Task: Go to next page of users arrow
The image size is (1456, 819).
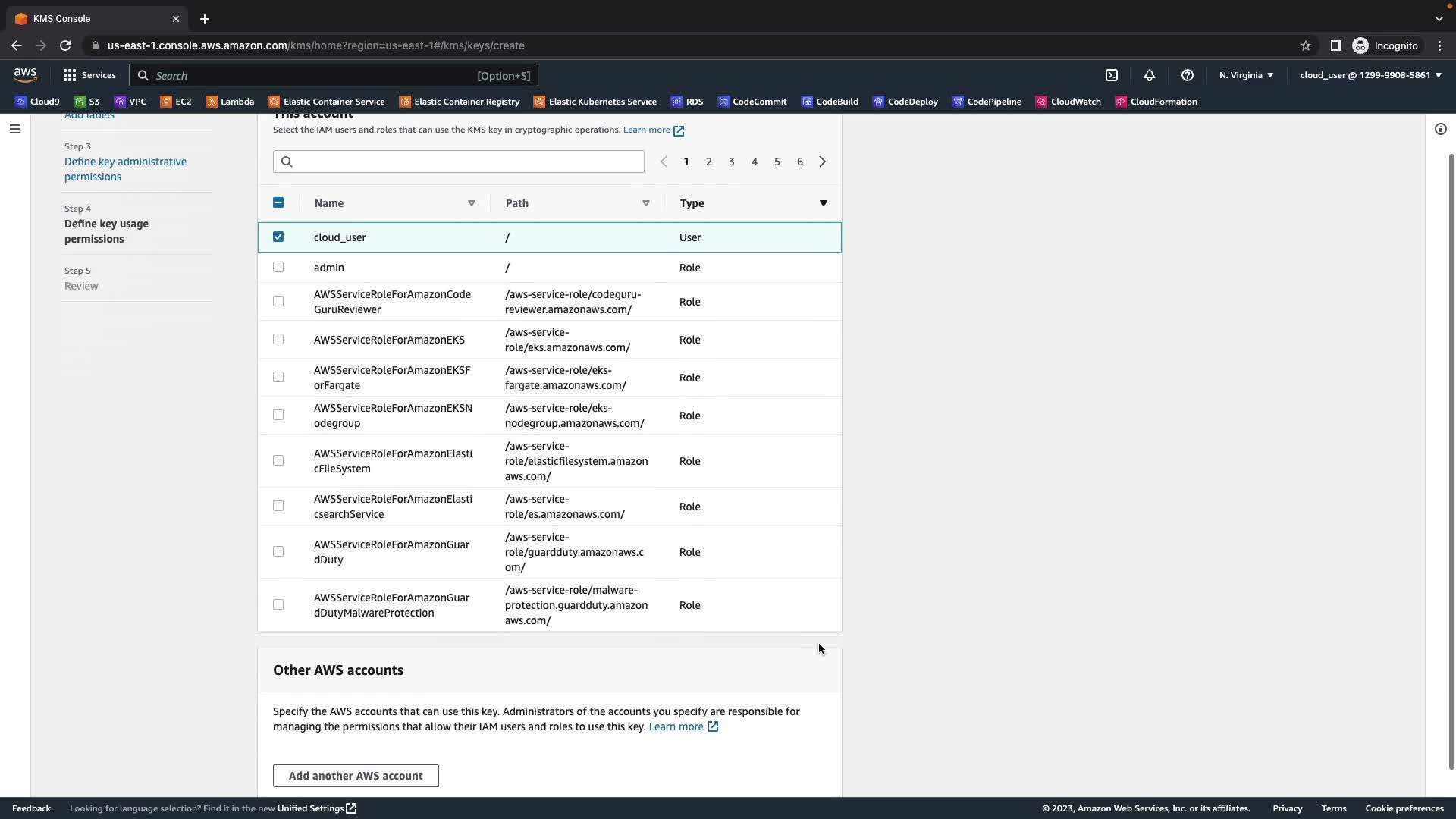Action: point(822,162)
